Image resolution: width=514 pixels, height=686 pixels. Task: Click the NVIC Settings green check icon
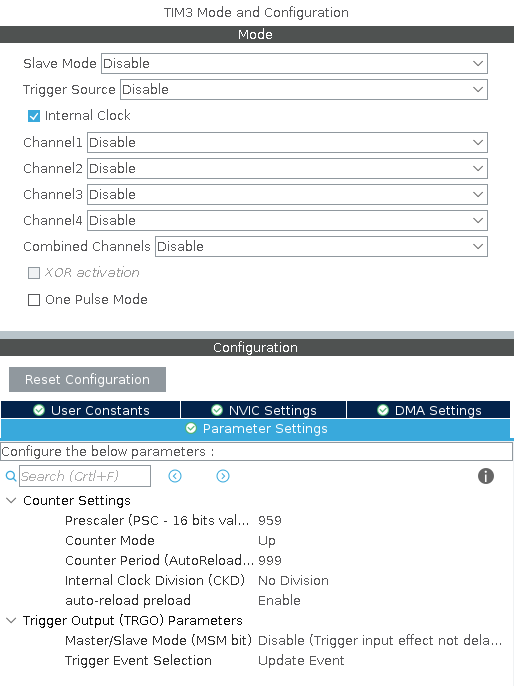(x=217, y=410)
